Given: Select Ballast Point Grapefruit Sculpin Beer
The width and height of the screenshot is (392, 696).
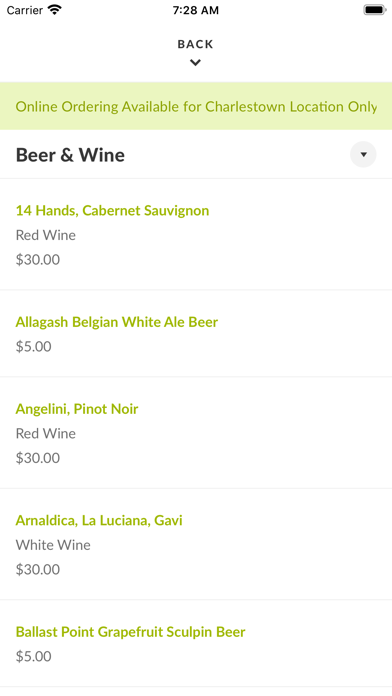Looking at the screenshot, I should (x=131, y=632).
